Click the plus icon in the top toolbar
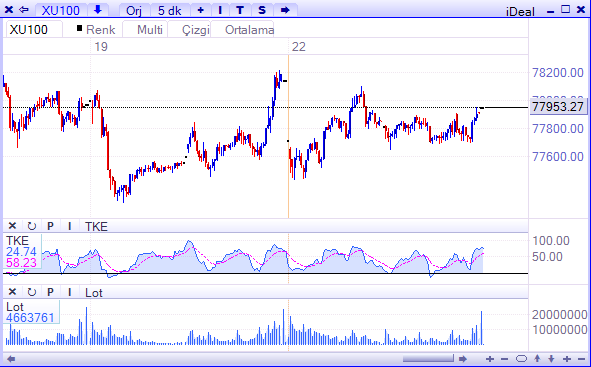The image size is (591, 367). 201,10
